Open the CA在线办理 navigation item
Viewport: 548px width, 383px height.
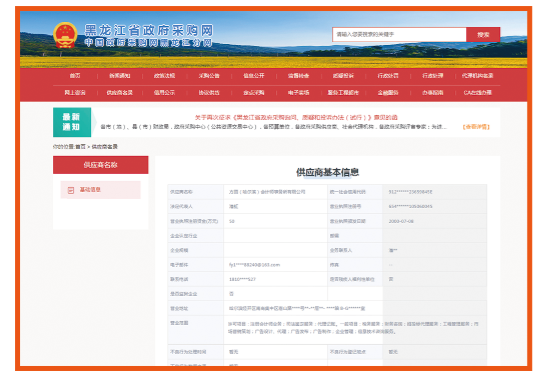[477, 93]
